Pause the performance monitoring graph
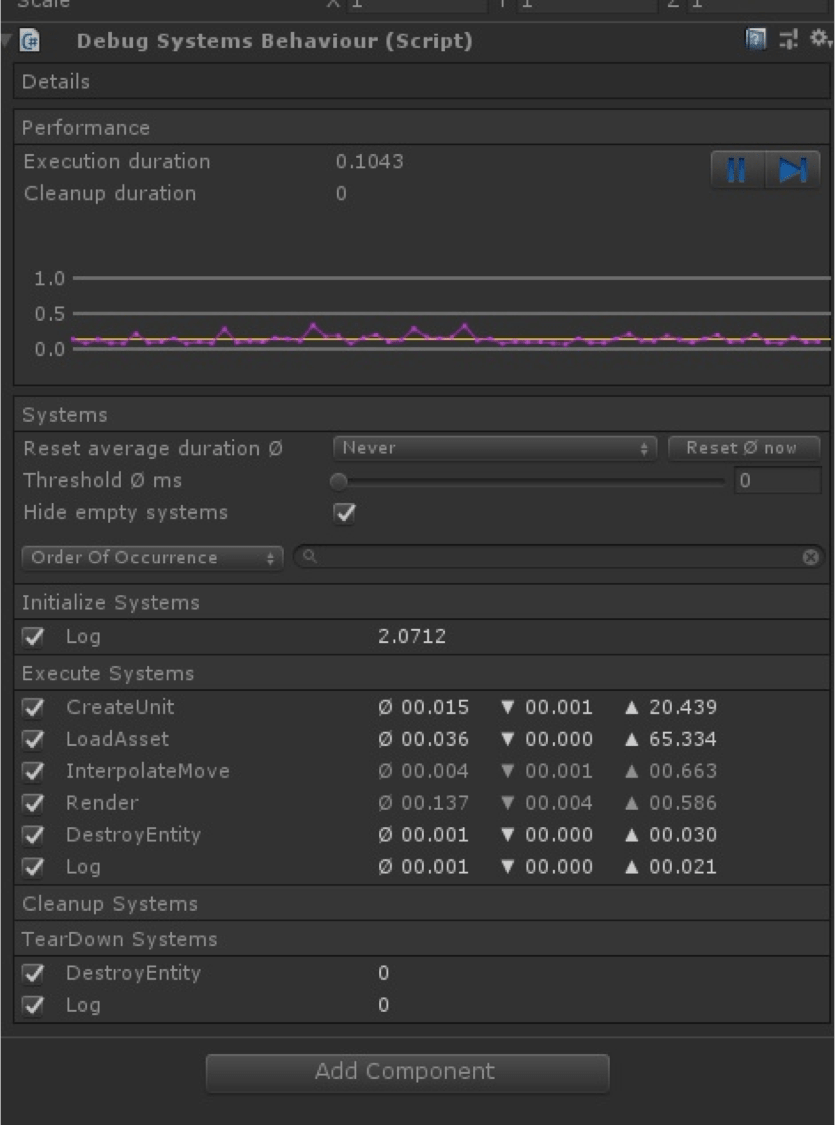 [x=737, y=170]
